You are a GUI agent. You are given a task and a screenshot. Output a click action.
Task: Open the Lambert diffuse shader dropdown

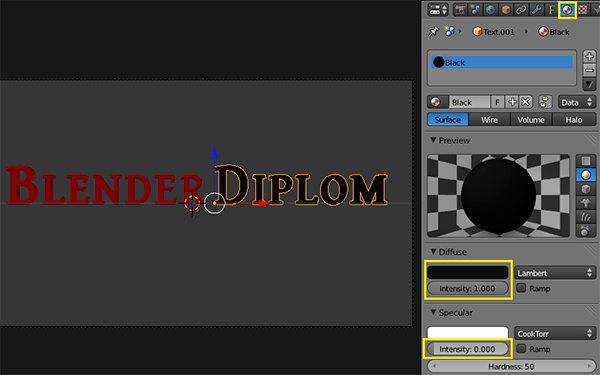[x=555, y=273]
